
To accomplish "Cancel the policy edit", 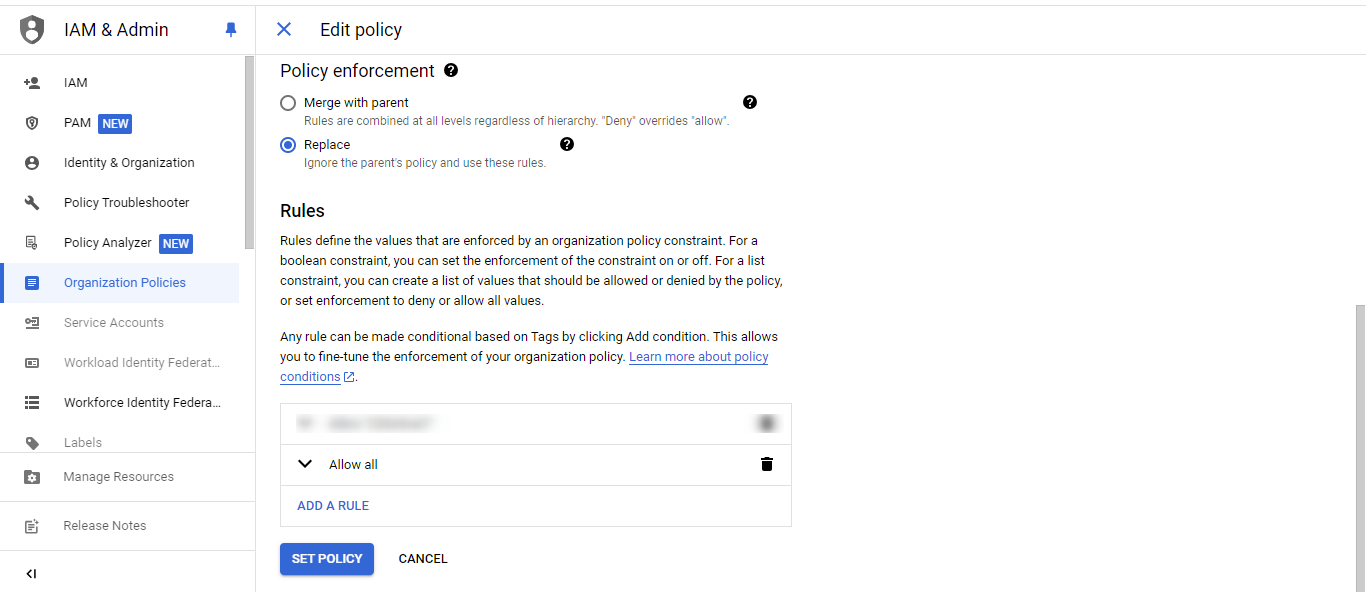I will [x=423, y=559].
